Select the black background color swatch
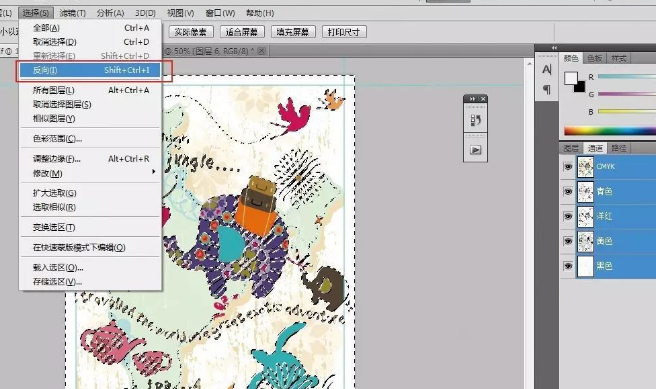 pyautogui.click(x=580, y=87)
